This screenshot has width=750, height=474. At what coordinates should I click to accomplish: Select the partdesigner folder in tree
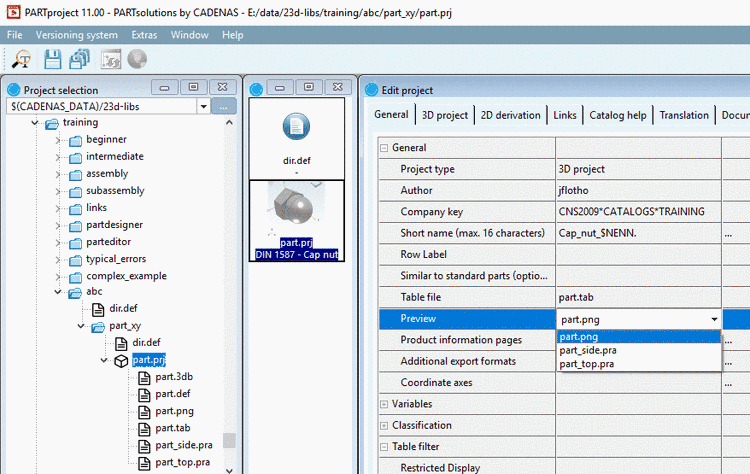114,225
